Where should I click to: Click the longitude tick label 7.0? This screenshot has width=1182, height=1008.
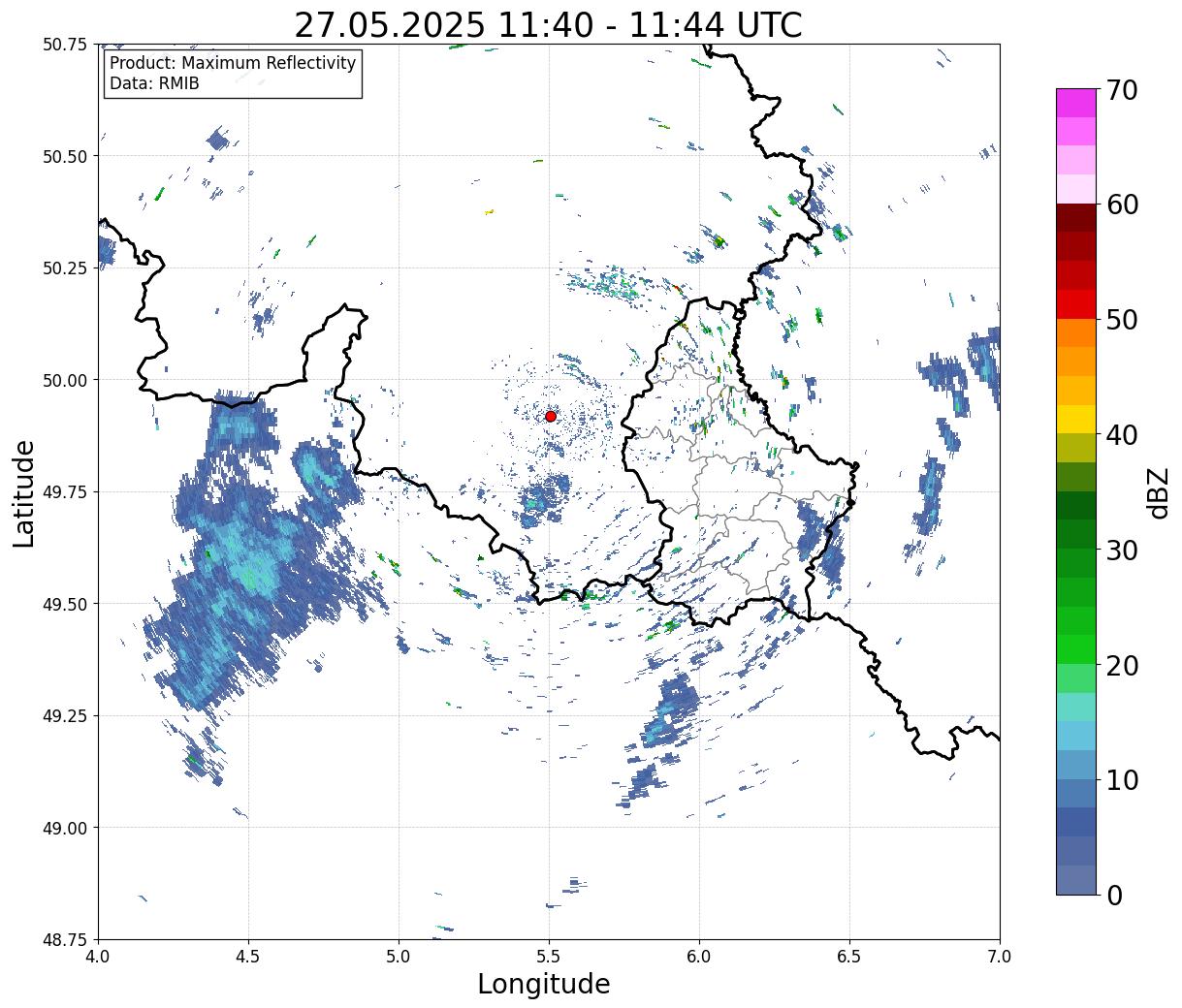[x=1000, y=957]
